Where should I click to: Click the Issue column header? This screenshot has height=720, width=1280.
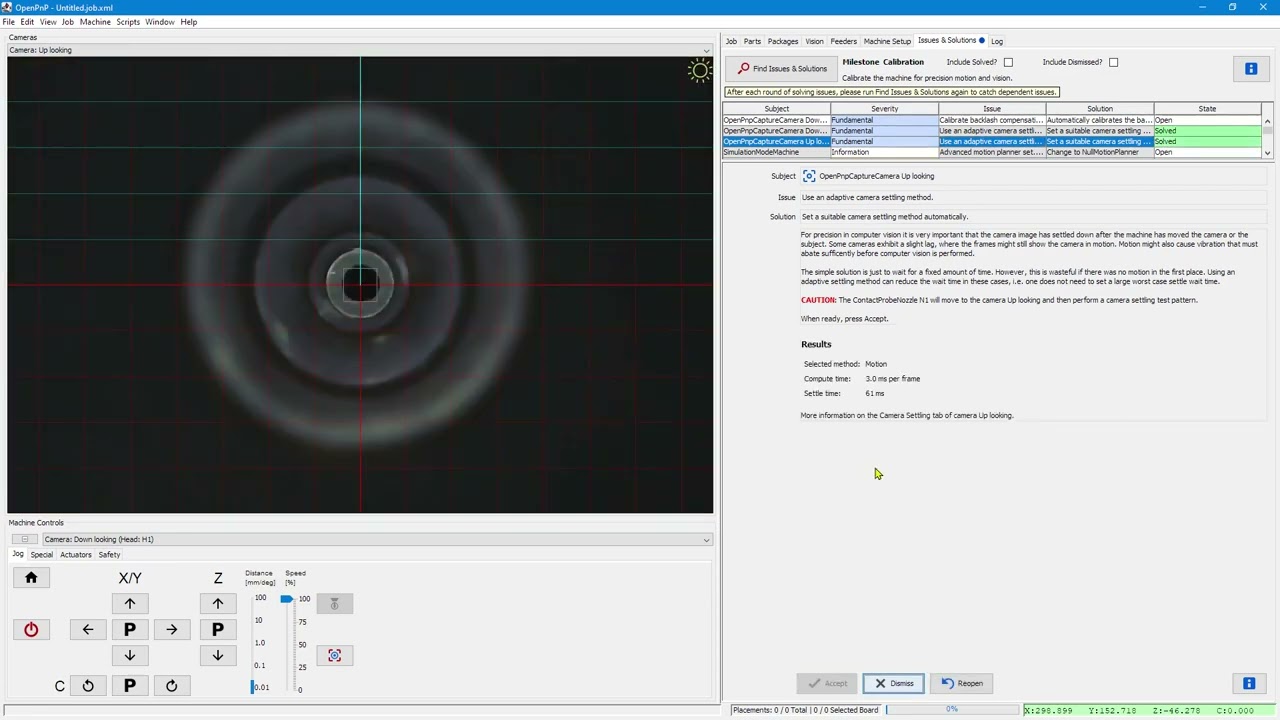[x=992, y=109]
